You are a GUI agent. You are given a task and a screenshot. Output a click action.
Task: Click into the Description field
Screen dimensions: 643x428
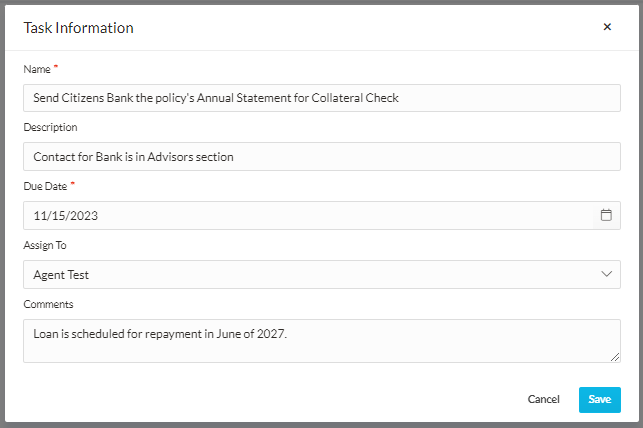(x=321, y=157)
